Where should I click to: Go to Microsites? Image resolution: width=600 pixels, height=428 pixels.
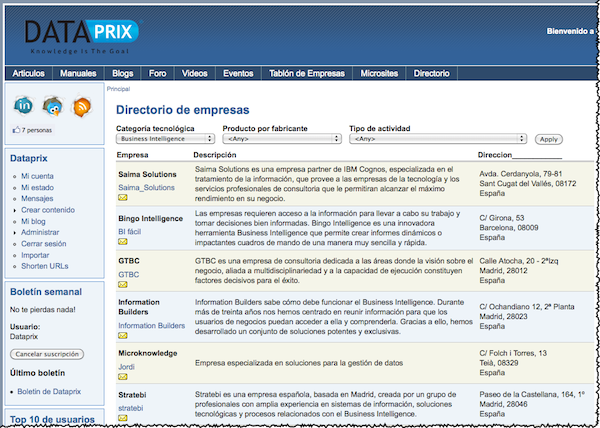click(379, 73)
